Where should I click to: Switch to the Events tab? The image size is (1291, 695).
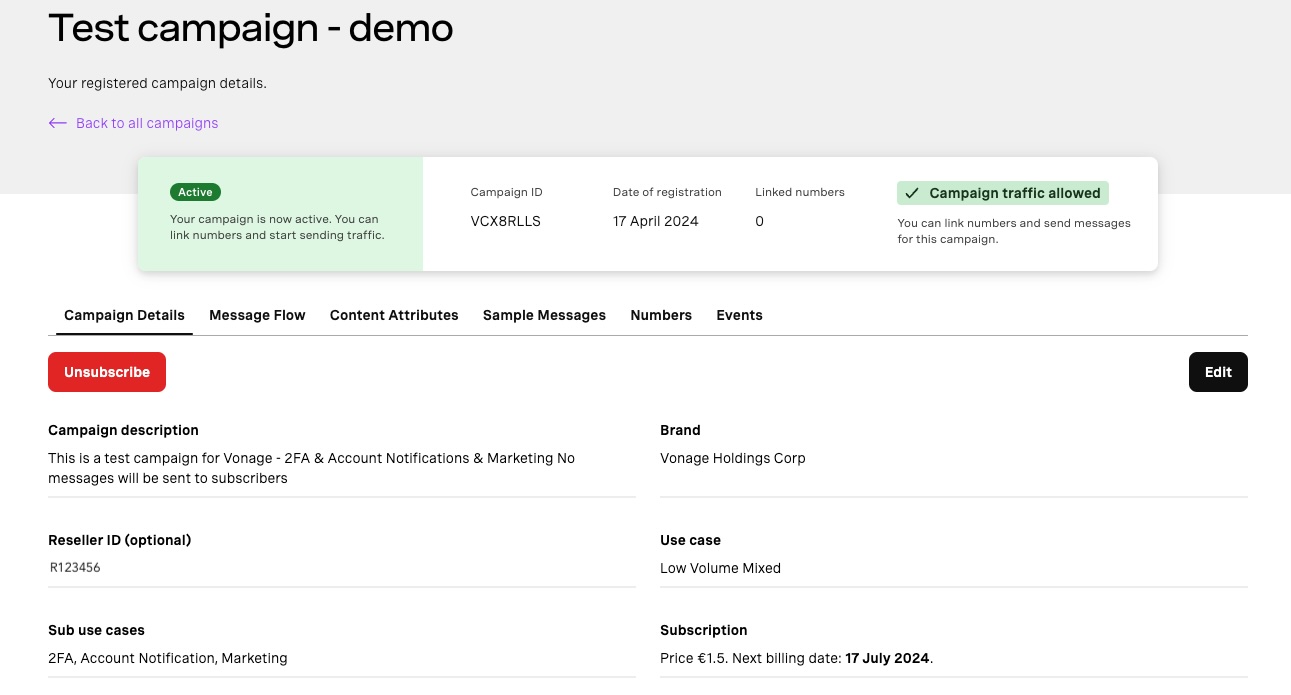(739, 315)
